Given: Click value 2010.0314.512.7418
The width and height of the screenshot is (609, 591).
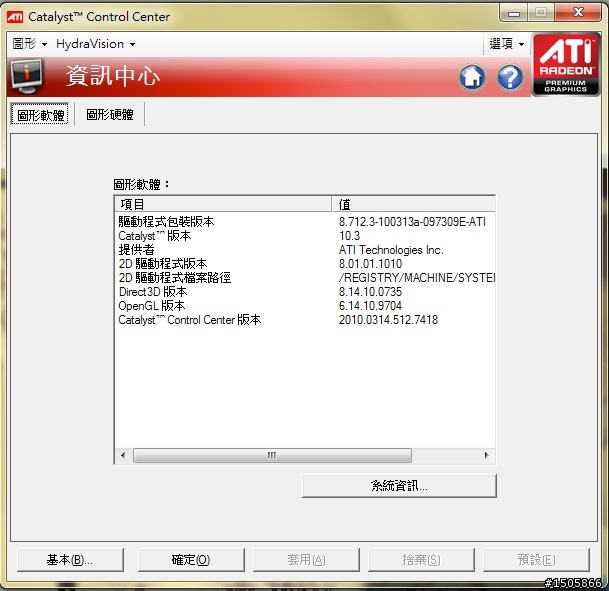Looking at the screenshot, I should pyautogui.click(x=388, y=320).
